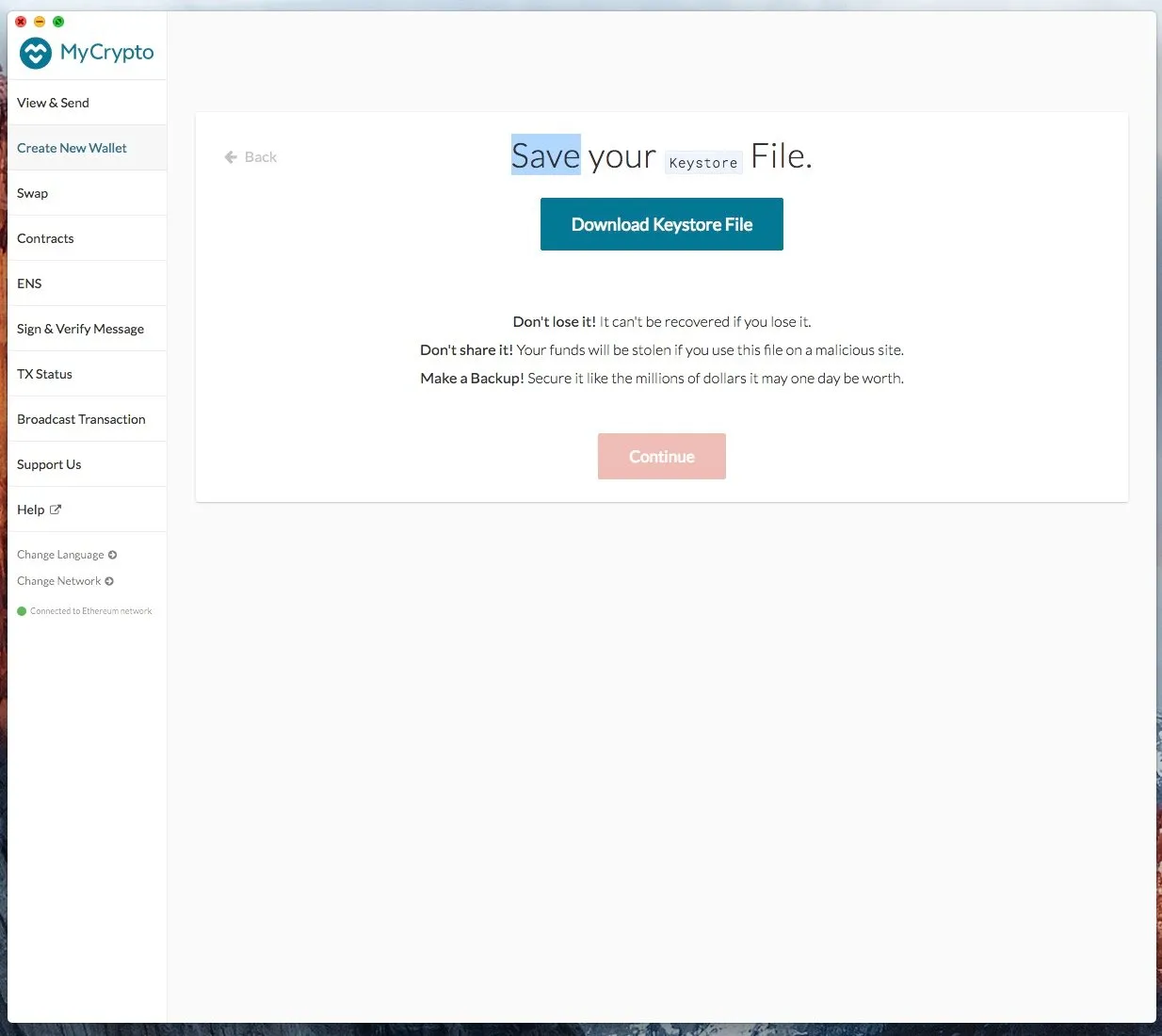
Task: Go to the Contracts page
Action: [87, 238]
